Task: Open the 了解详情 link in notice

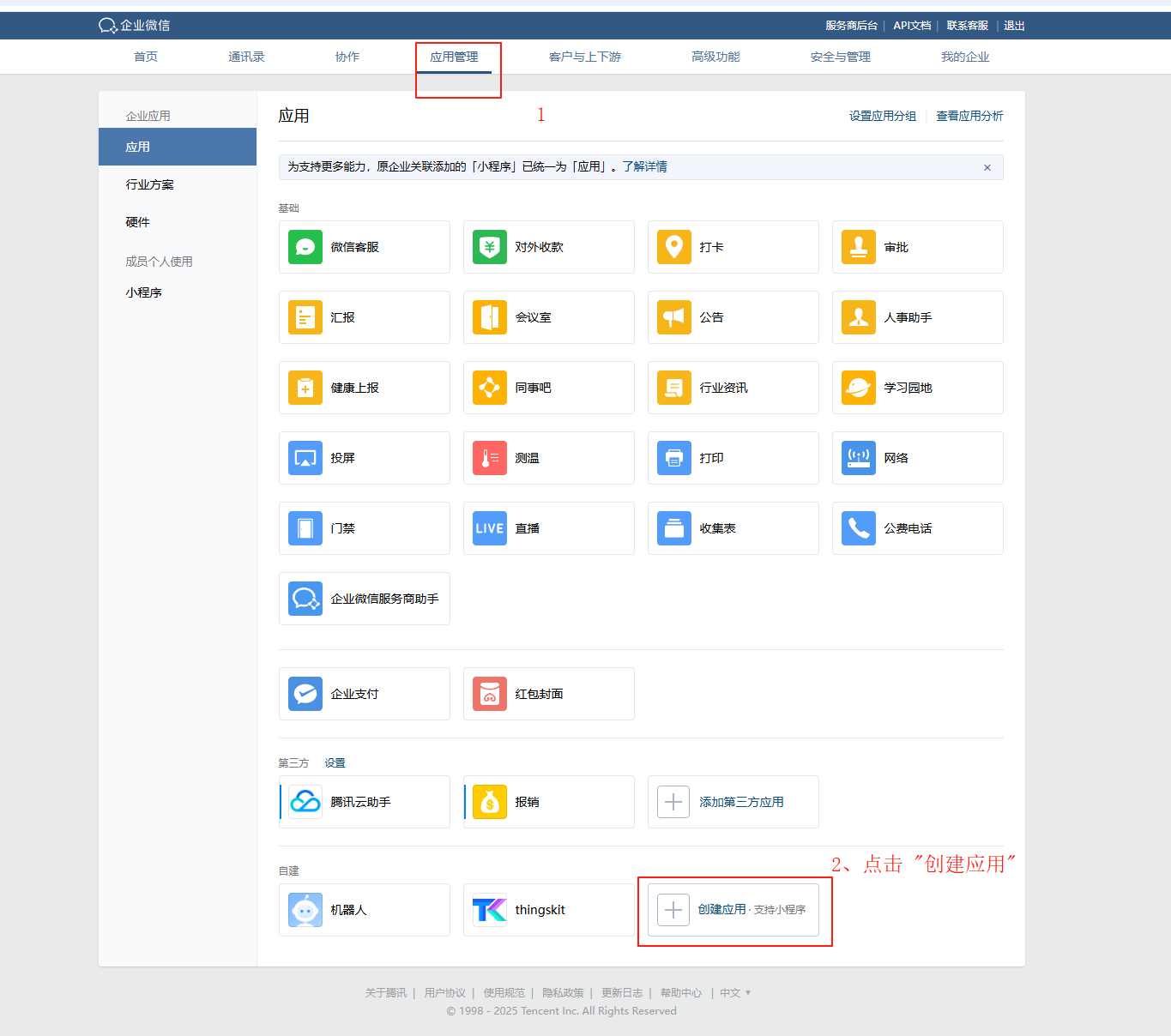Action: [x=644, y=166]
